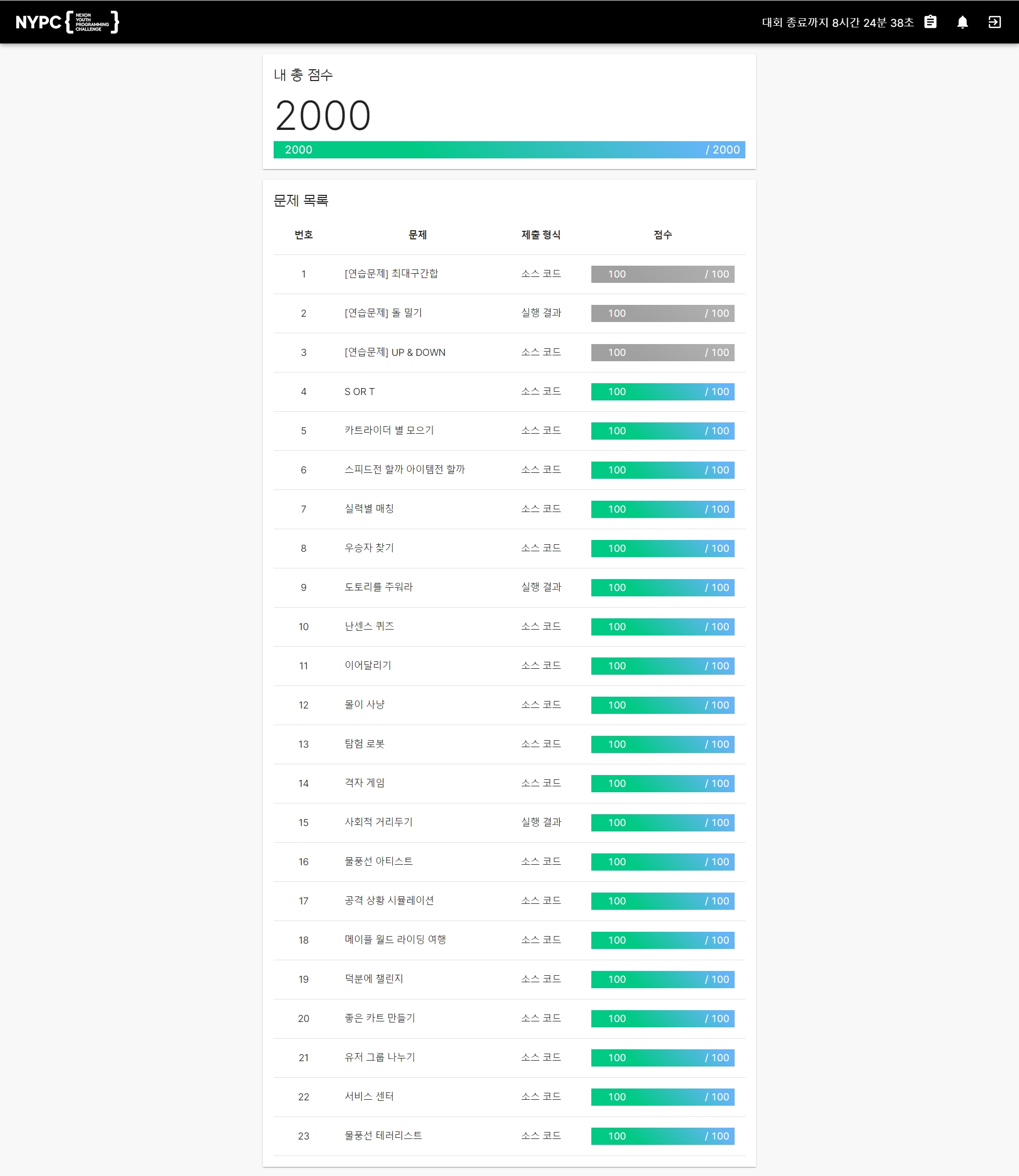Click the gray score bar for problem 1
1019x1176 pixels.
663,274
